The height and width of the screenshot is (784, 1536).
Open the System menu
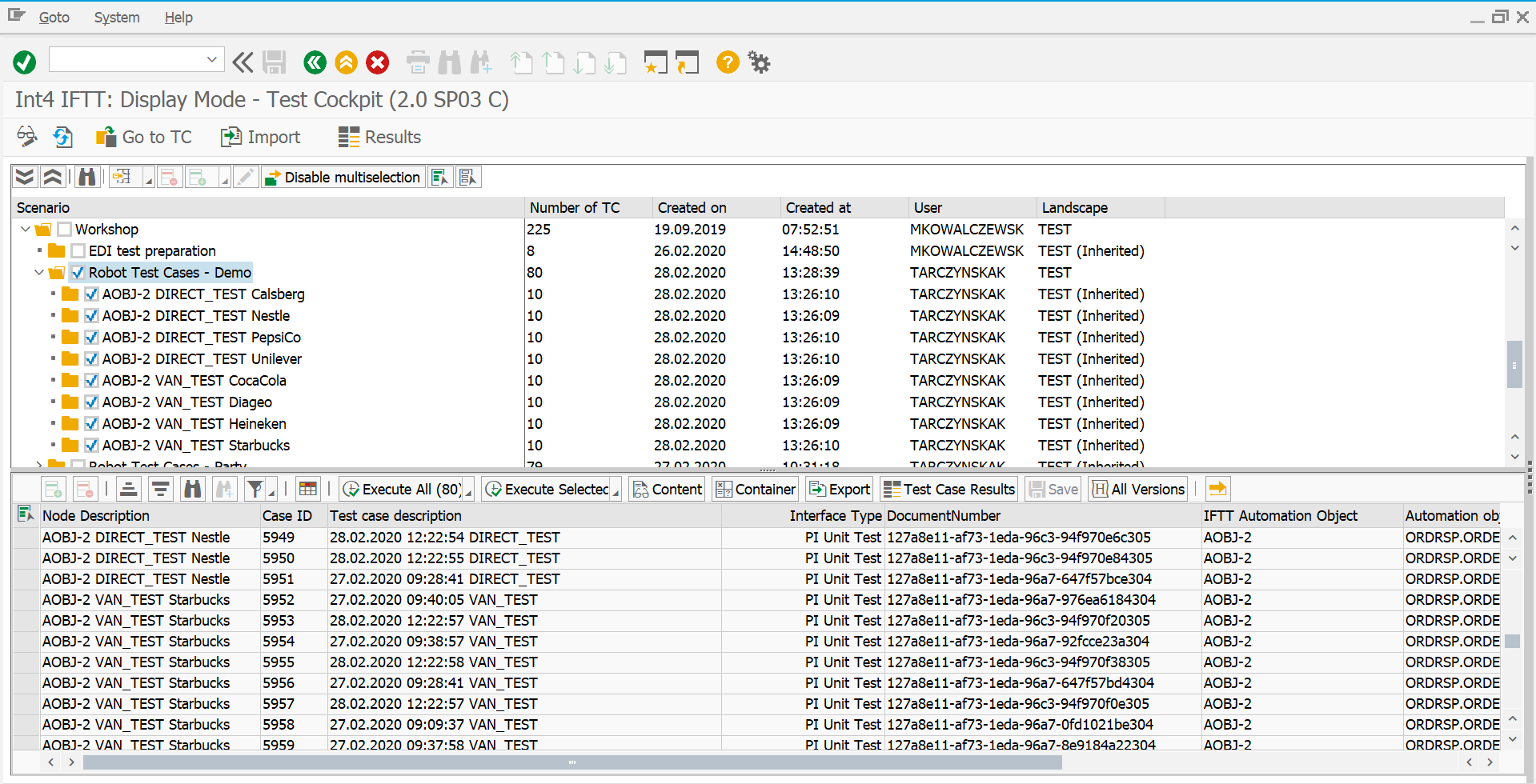[117, 17]
